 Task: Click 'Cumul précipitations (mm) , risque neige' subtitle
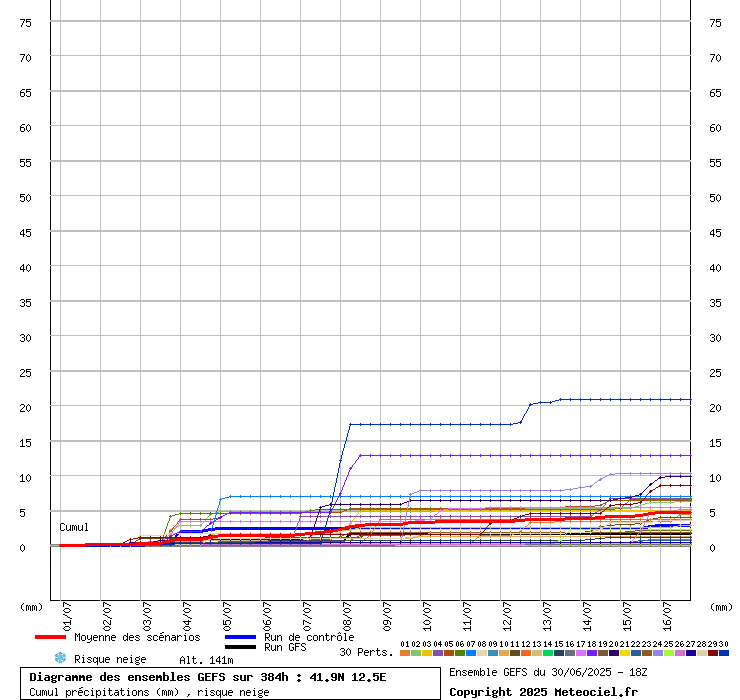pos(149,692)
